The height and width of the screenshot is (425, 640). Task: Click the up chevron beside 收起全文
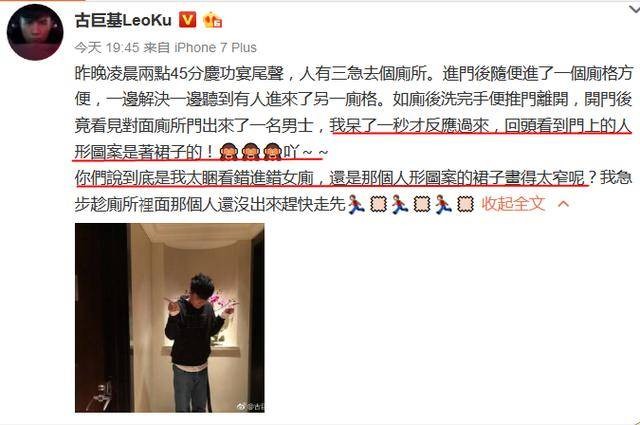point(563,203)
